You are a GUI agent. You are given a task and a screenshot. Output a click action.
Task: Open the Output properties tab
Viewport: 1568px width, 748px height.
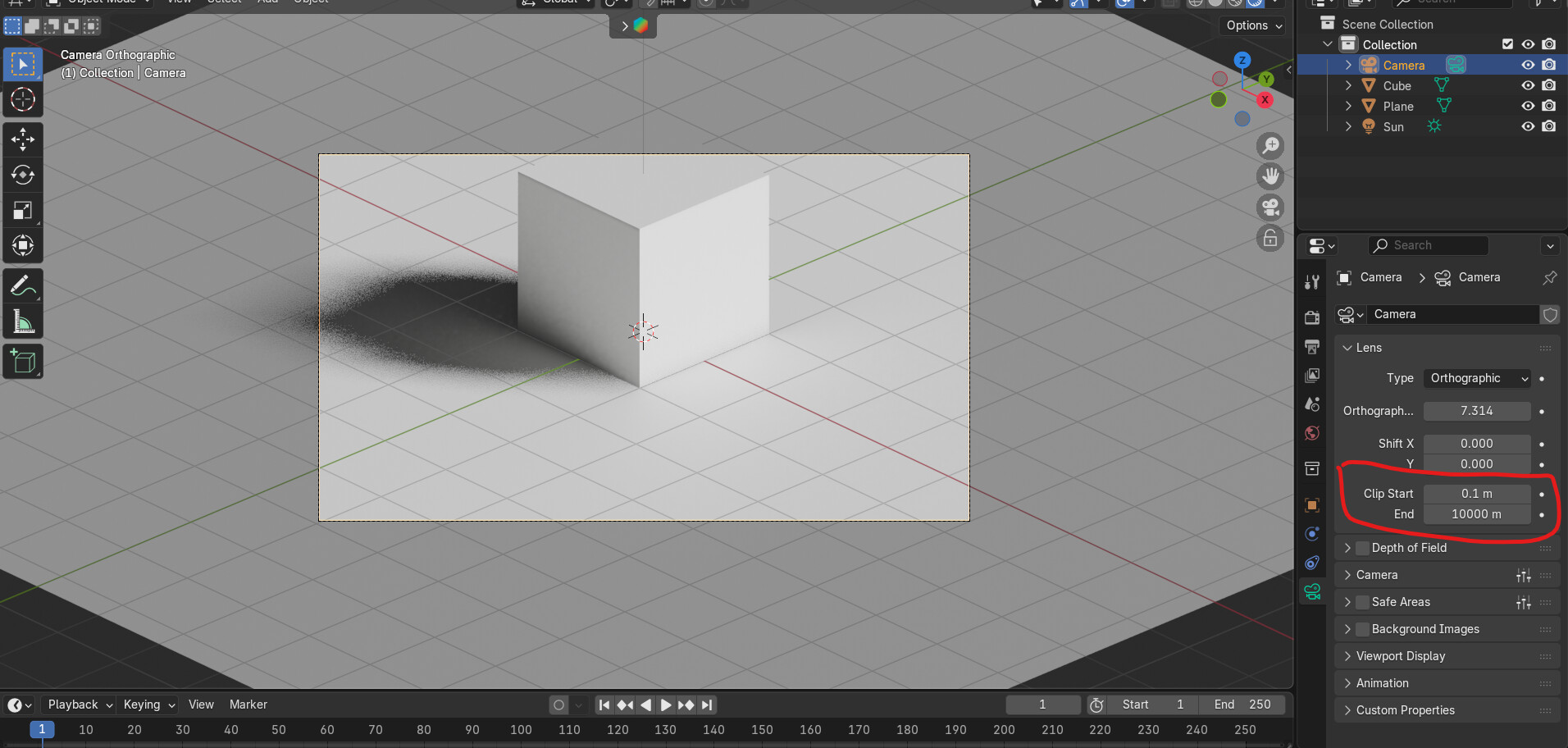click(x=1312, y=347)
